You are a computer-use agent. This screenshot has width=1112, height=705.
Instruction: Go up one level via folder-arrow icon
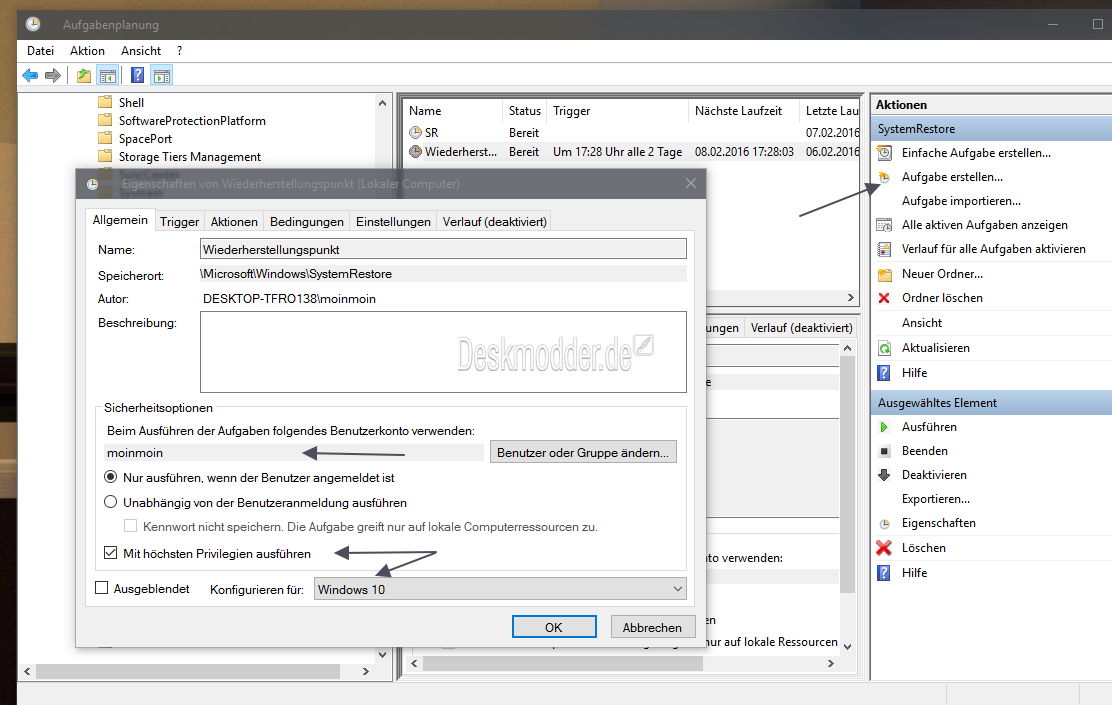84,75
